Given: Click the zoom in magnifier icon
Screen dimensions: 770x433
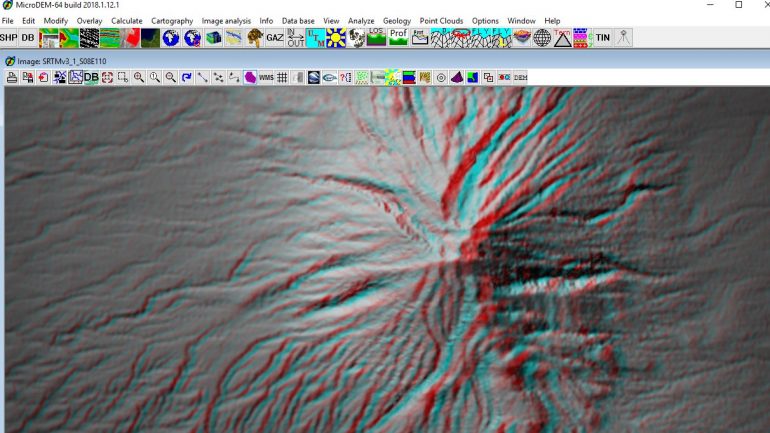Looking at the screenshot, I should click(x=139, y=77).
